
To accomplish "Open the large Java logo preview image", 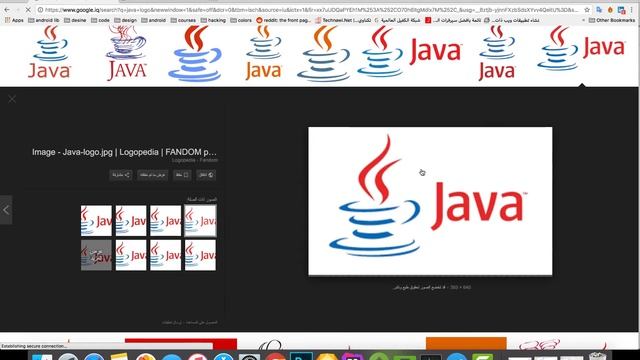I will click(x=430, y=201).
